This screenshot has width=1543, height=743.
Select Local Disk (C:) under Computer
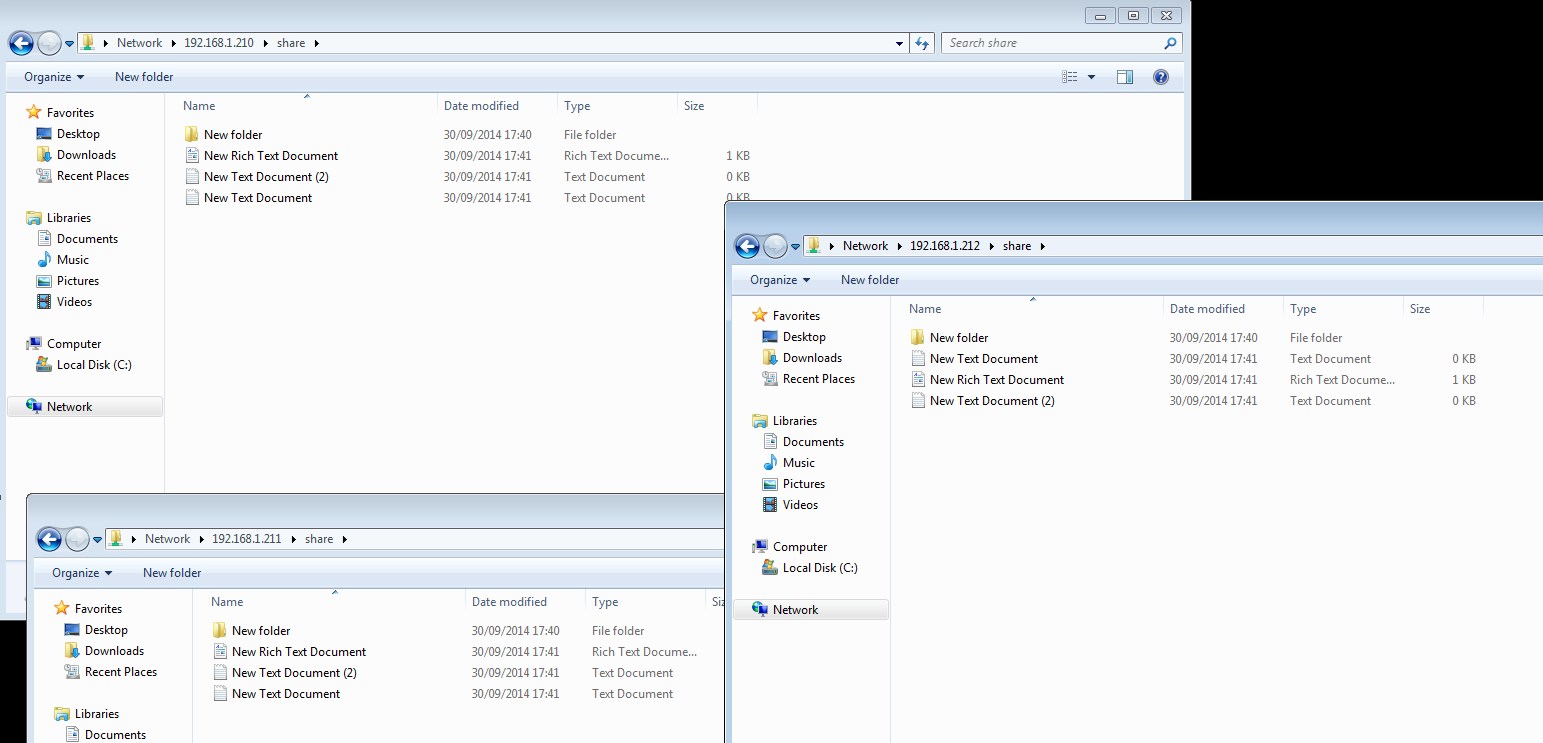90,364
